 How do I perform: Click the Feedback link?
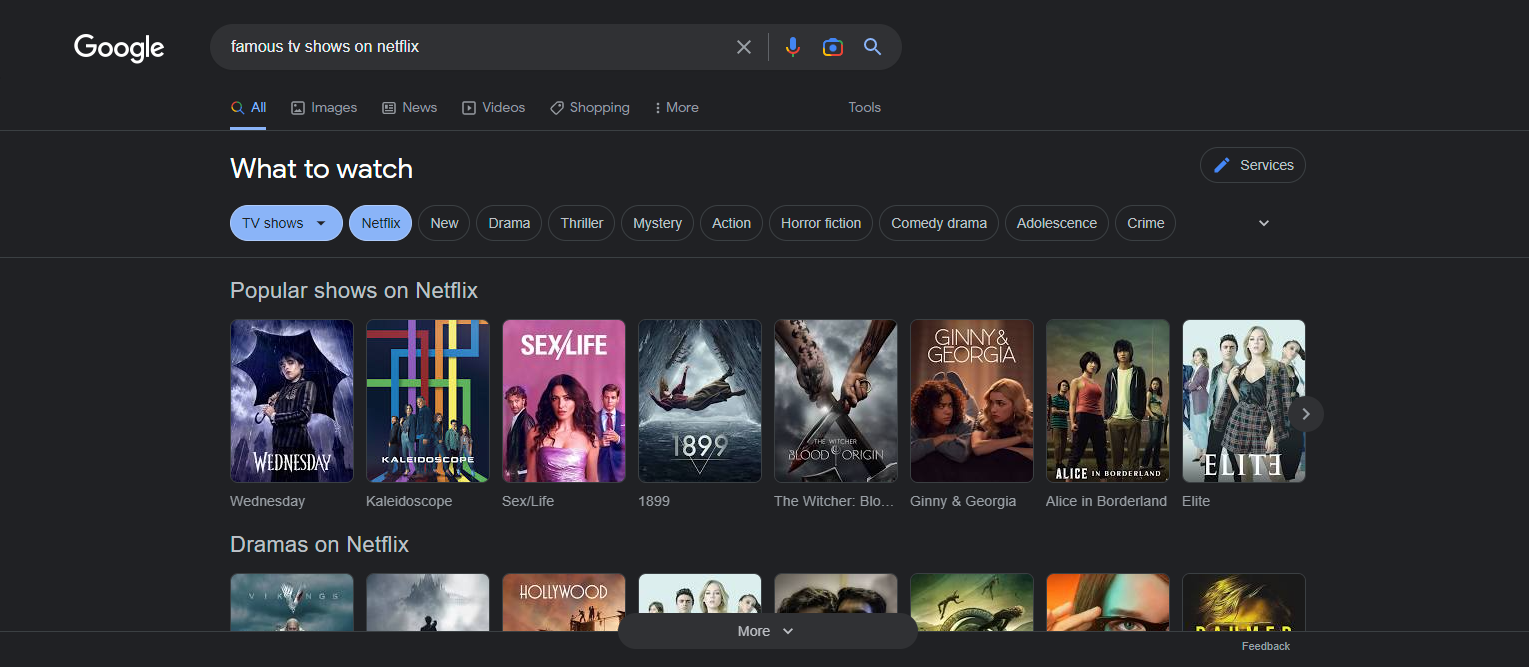[x=1266, y=646]
